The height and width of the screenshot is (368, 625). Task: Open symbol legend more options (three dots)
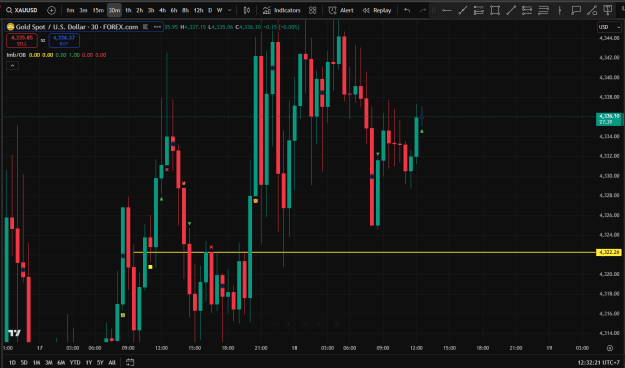click(157, 27)
